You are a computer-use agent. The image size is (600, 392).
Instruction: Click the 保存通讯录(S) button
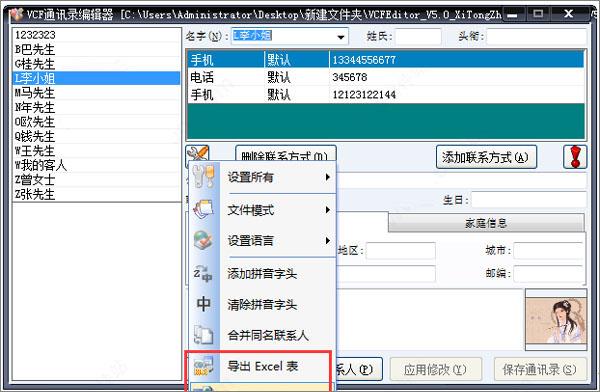click(540, 369)
